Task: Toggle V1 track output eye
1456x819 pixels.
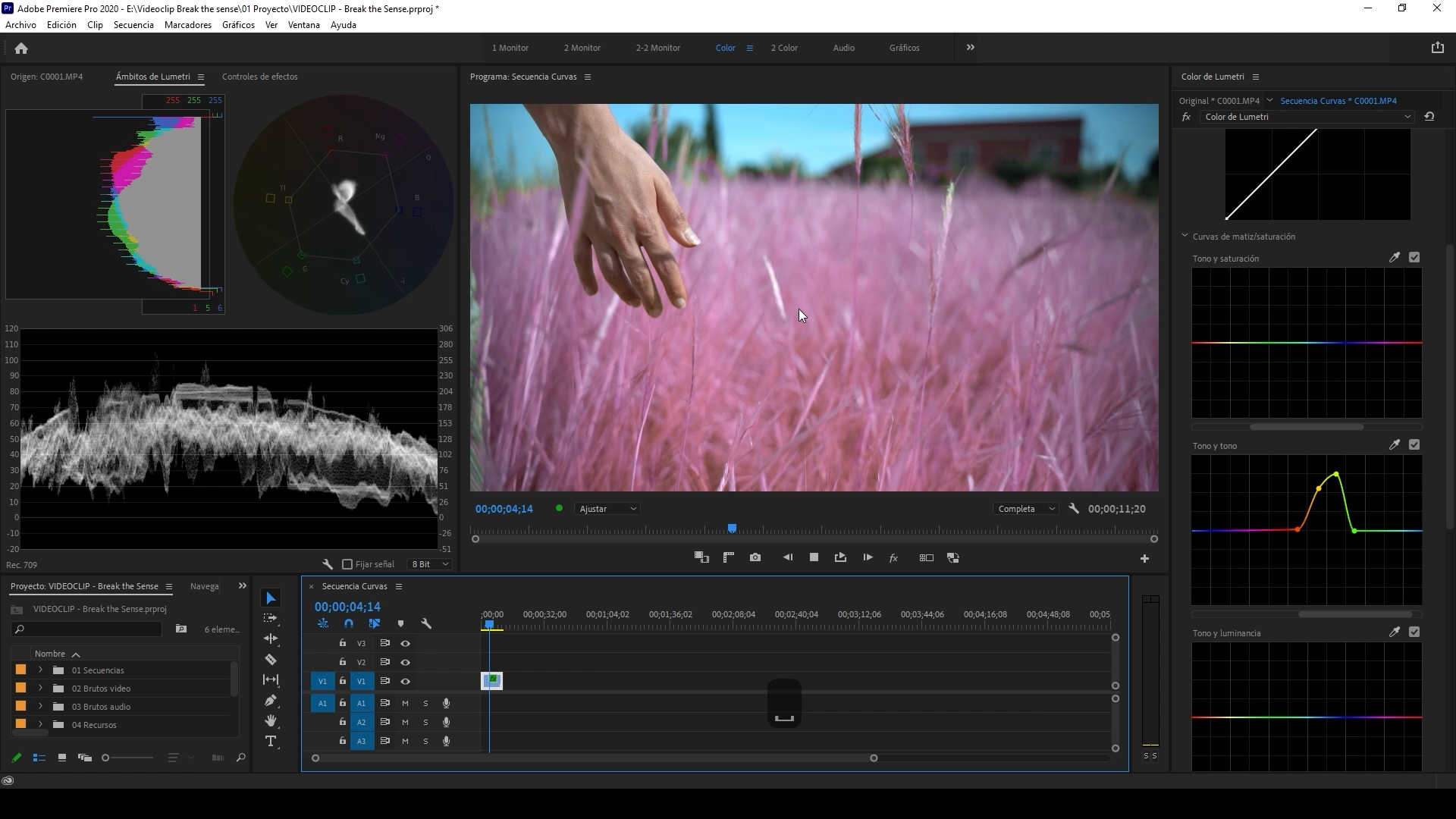Action: click(406, 681)
